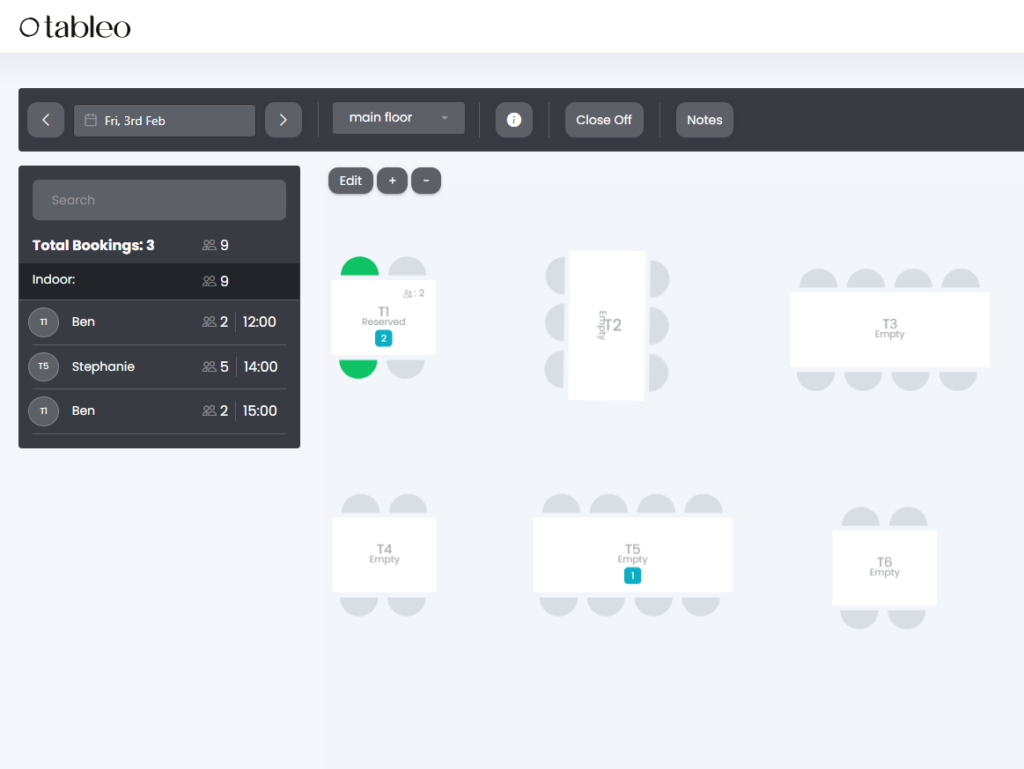Click the blue booking count badge on T5
1024x769 pixels.
point(632,576)
